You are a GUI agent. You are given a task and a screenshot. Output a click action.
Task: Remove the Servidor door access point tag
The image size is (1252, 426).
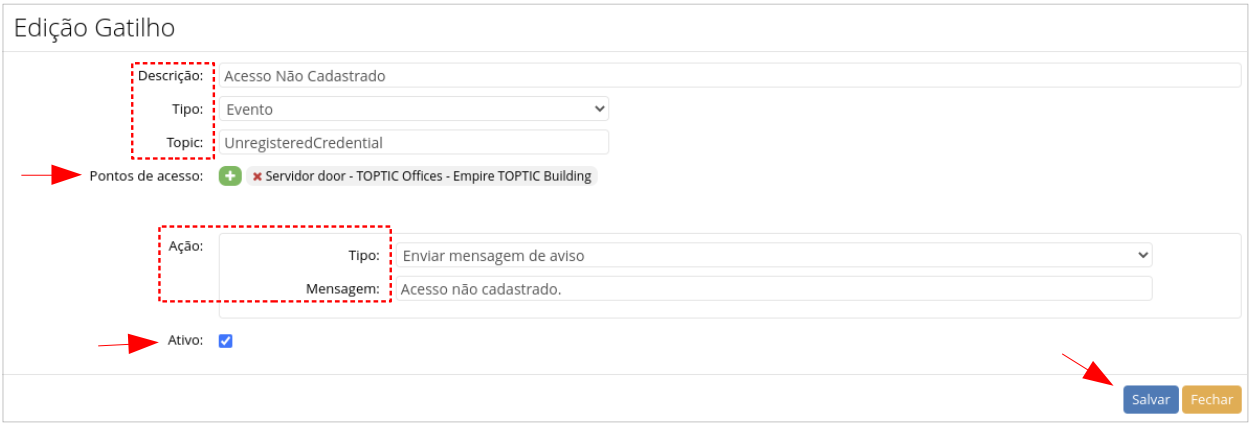(257, 177)
